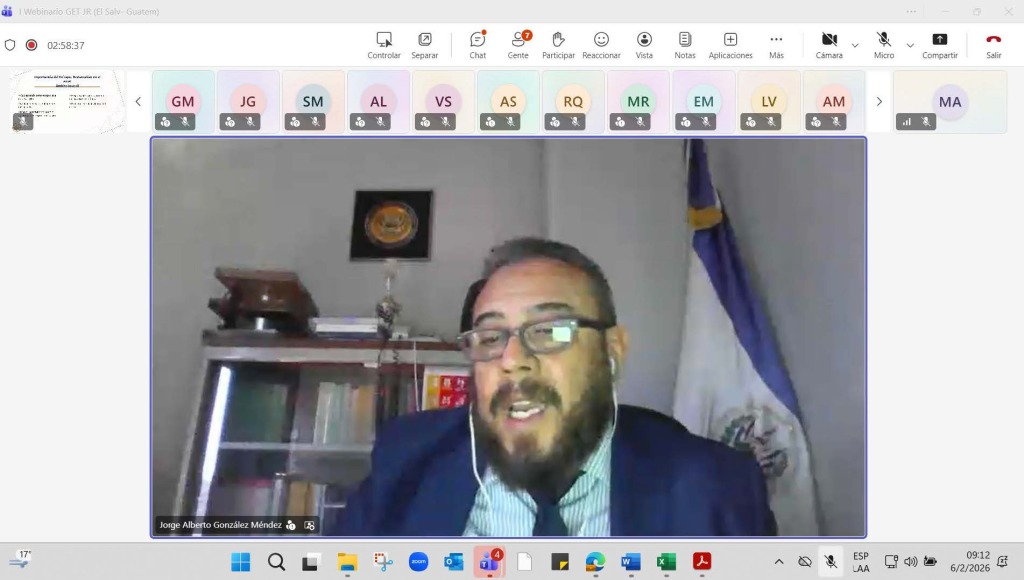Click Compartir to share screen
This screenshot has width=1024, height=580.
[x=940, y=45]
